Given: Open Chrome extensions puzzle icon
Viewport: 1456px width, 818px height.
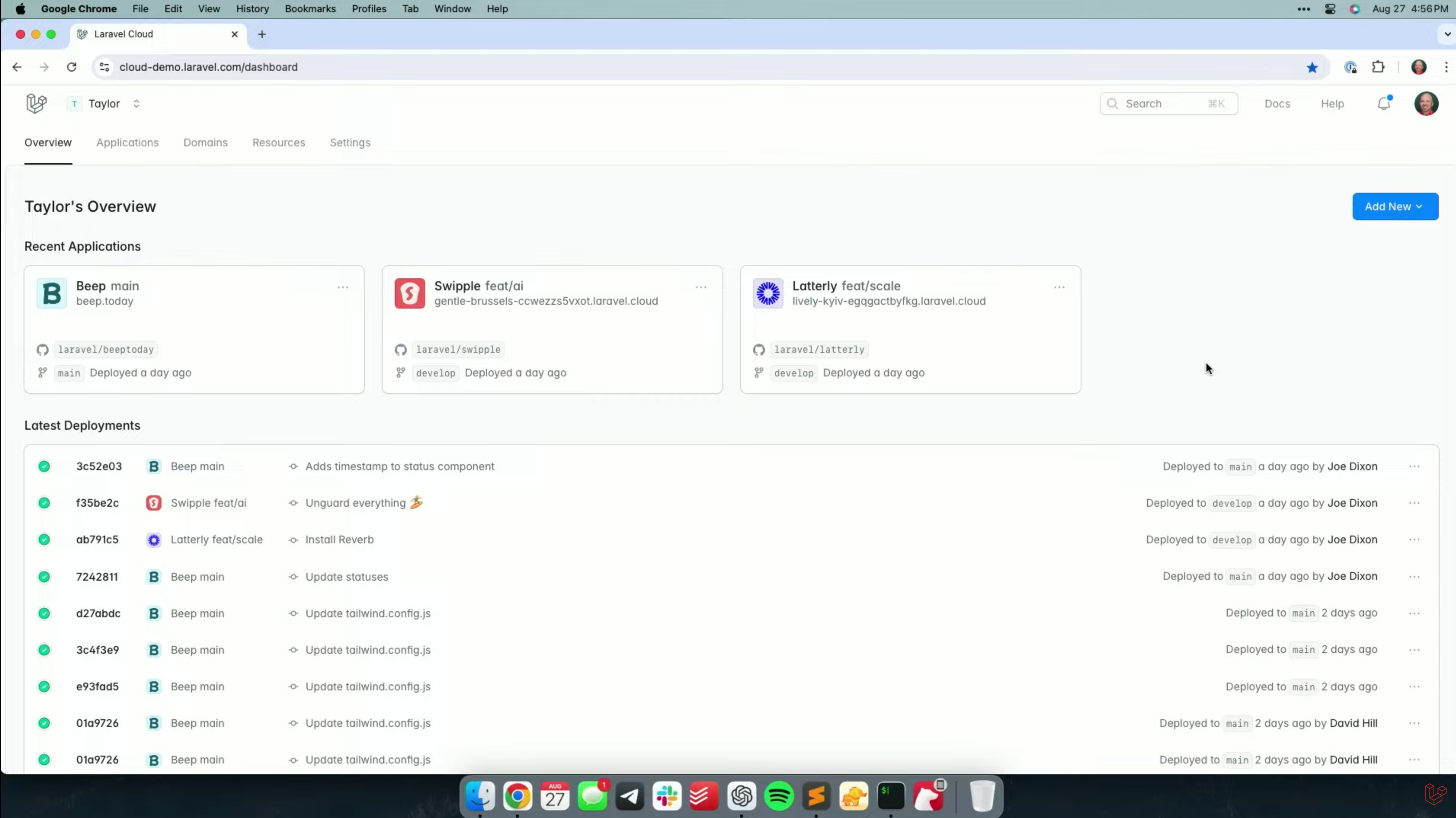Looking at the screenshot, I should (1378, 67).
